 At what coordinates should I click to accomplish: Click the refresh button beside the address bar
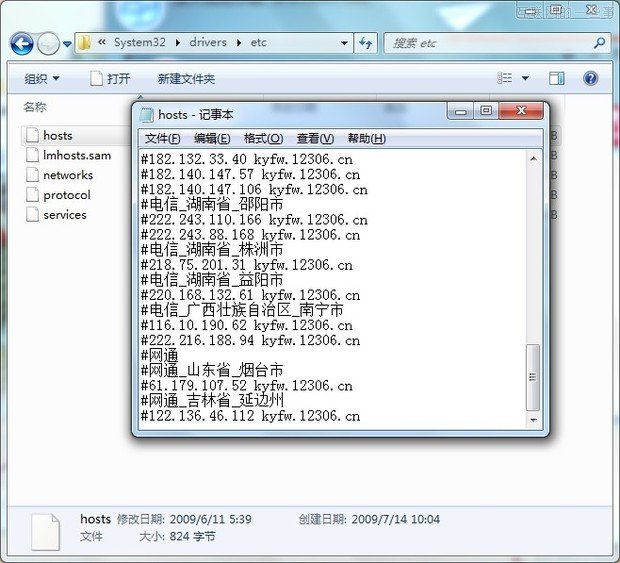coord(366,43)
